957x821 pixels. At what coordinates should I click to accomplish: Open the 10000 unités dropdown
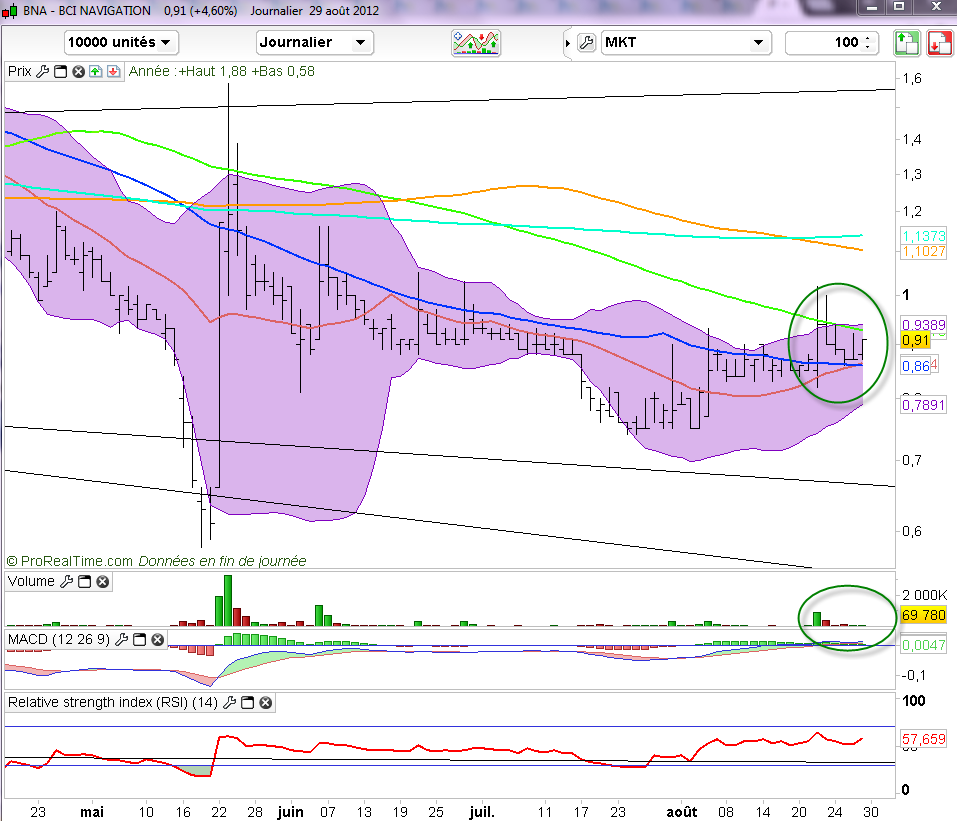[x=121, y=42]
